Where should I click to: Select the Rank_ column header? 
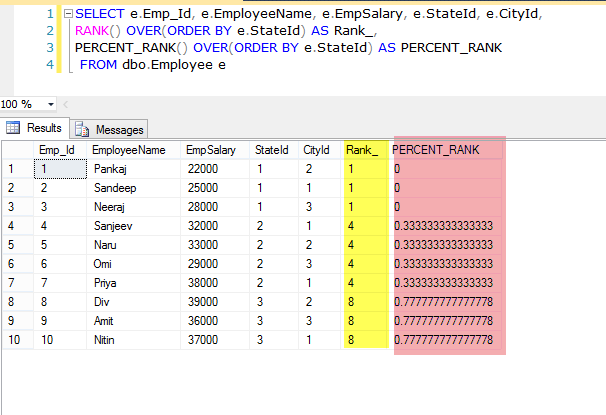[x=365, y=150]
